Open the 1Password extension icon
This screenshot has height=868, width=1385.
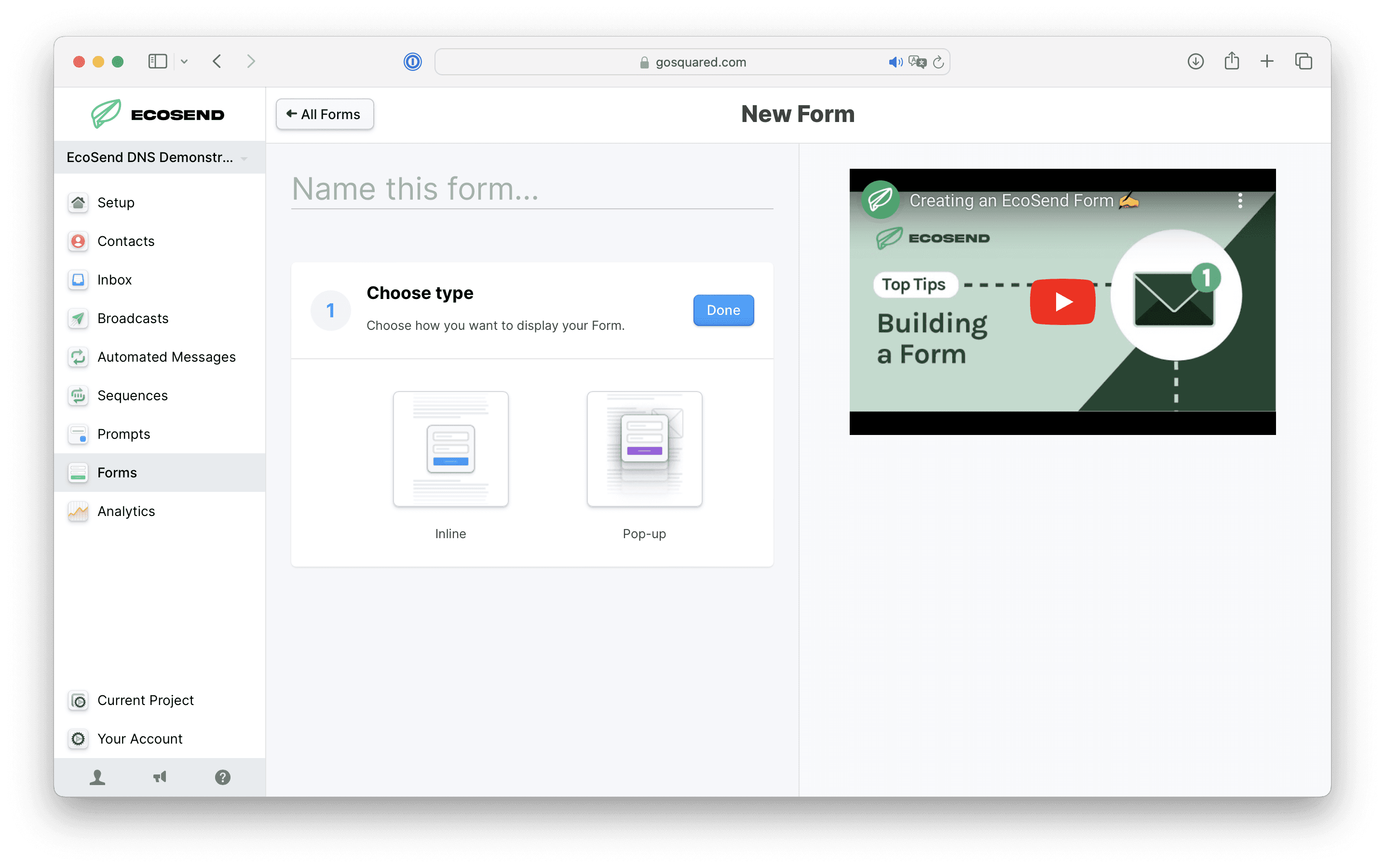point(412,61)
